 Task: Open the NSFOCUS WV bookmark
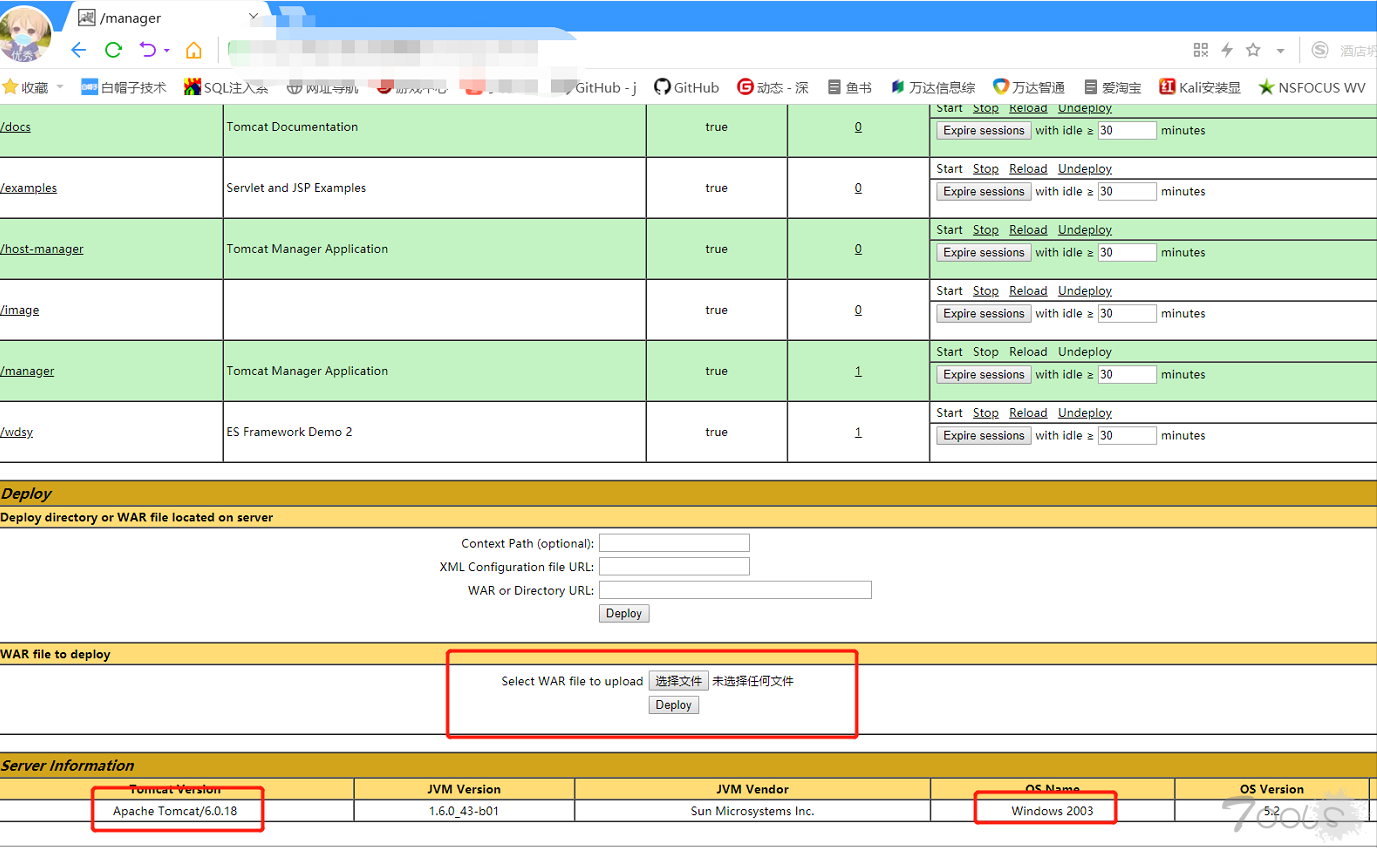[1312, 88]
